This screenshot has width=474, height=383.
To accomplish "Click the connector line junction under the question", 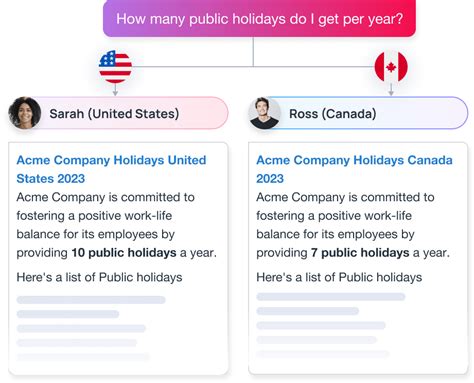I will pos(253,66).
